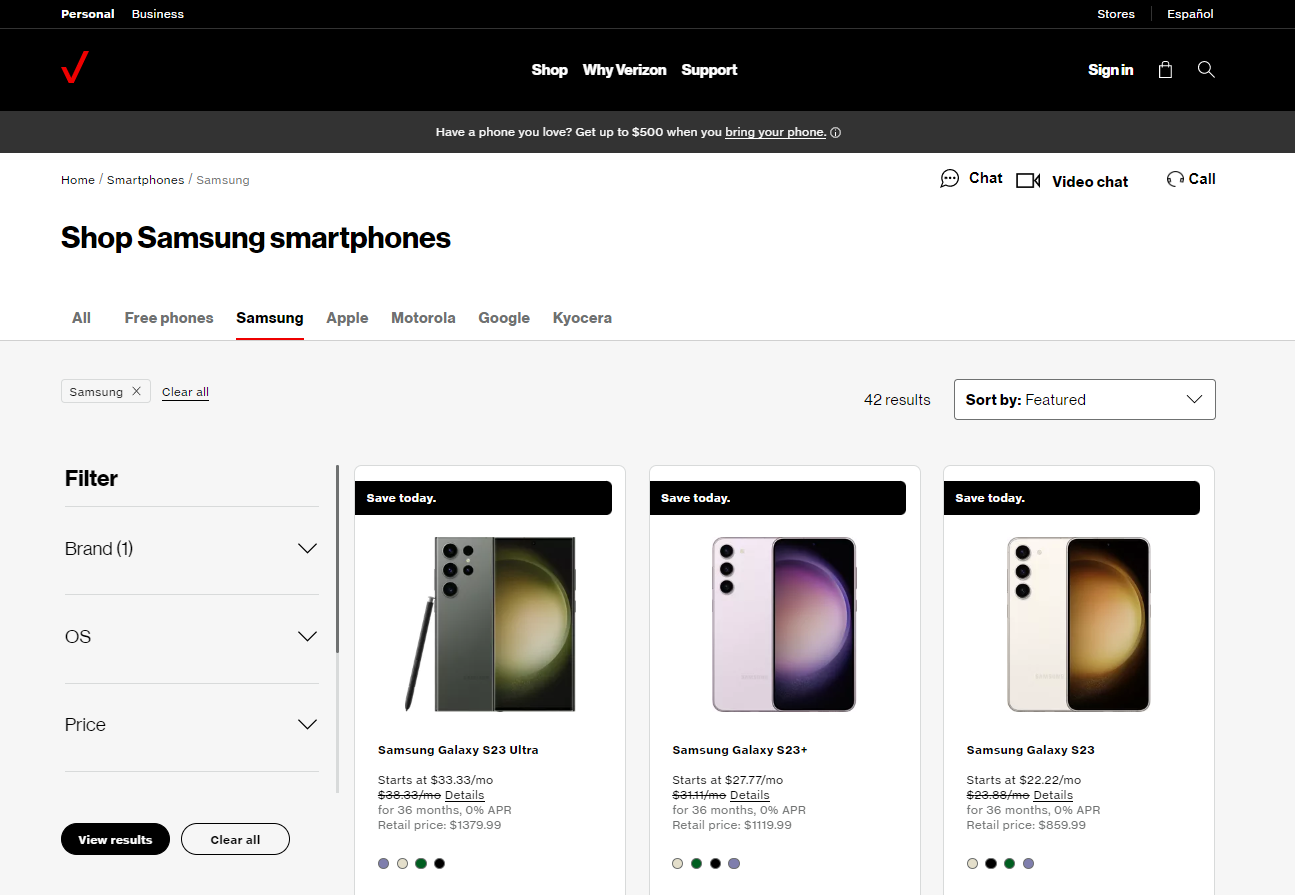Select green color for Galaxy S23+
This screenshot has width=1295, height=895.
[697, 863]
